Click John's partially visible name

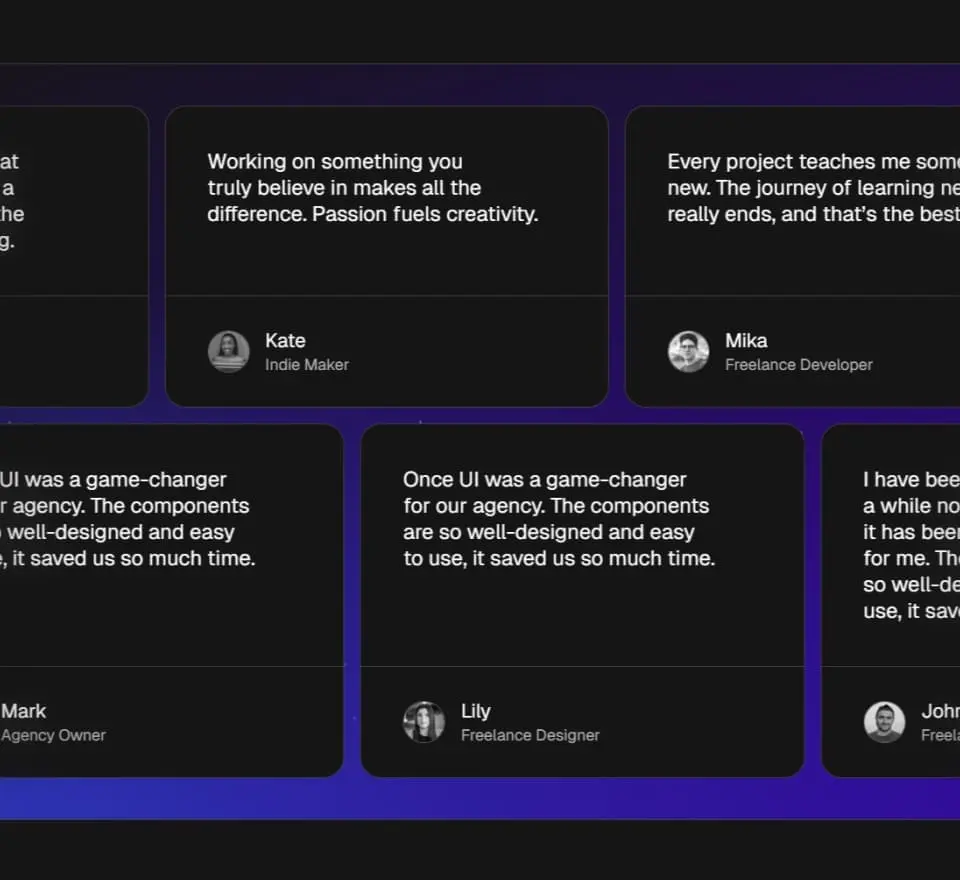[x=940, y=711]
